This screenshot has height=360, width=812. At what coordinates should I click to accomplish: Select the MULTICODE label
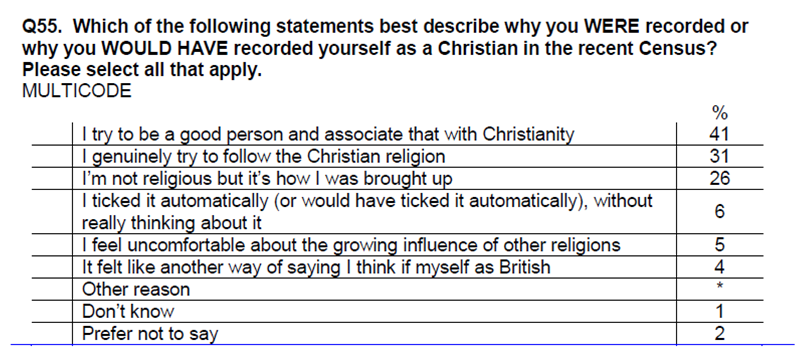[x=77, y=91]
